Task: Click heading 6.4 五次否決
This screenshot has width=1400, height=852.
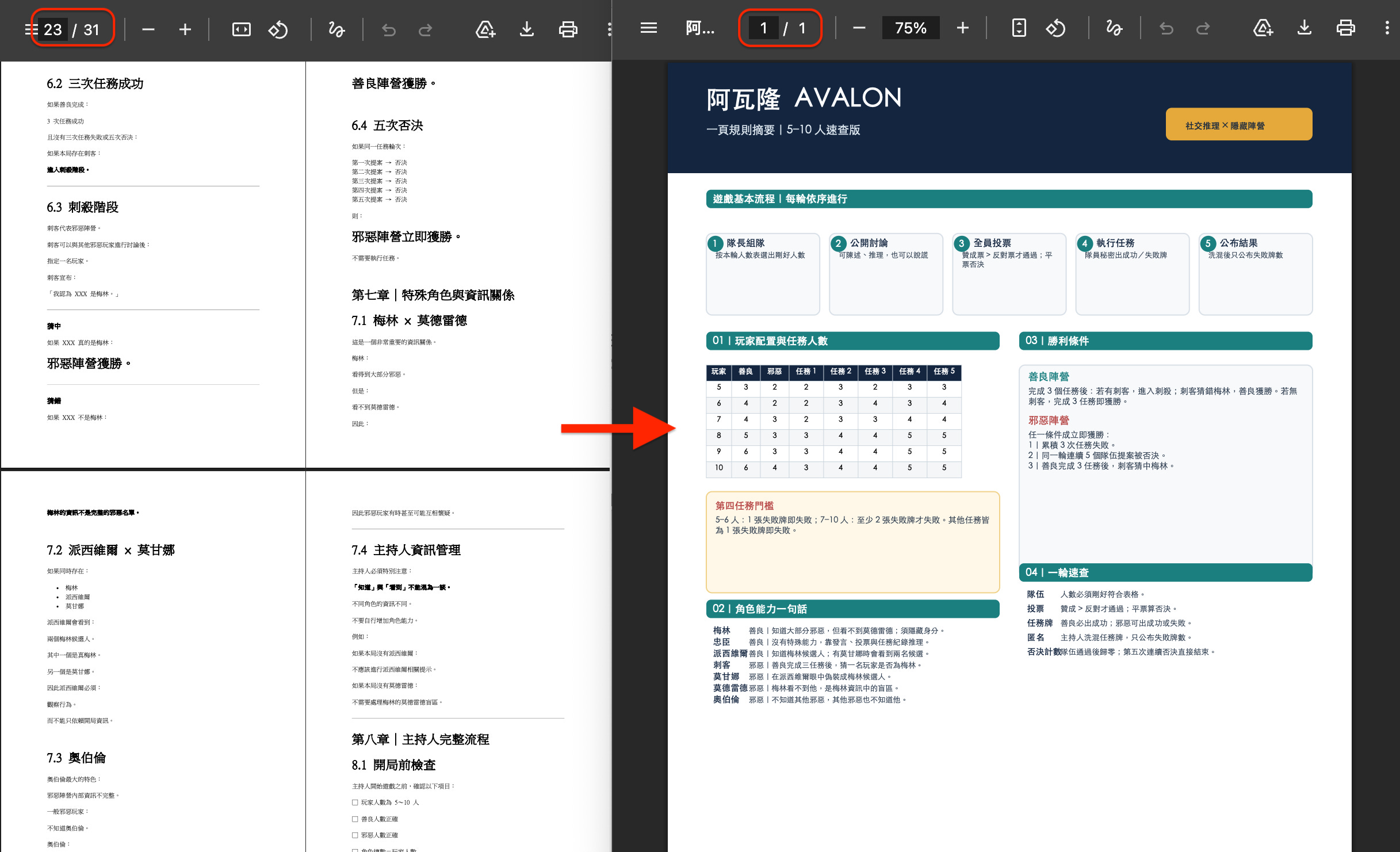Action: [387, 125]
